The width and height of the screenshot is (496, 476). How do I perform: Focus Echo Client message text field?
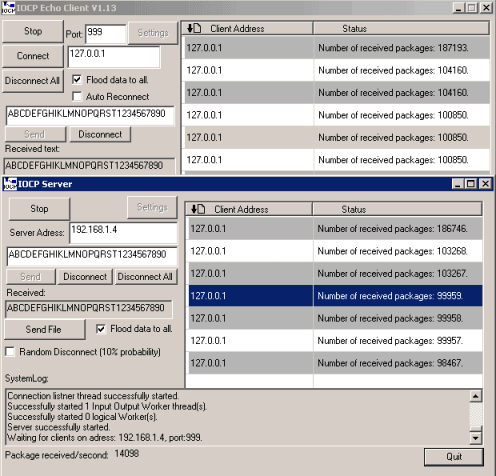click(x=90, y=116)
